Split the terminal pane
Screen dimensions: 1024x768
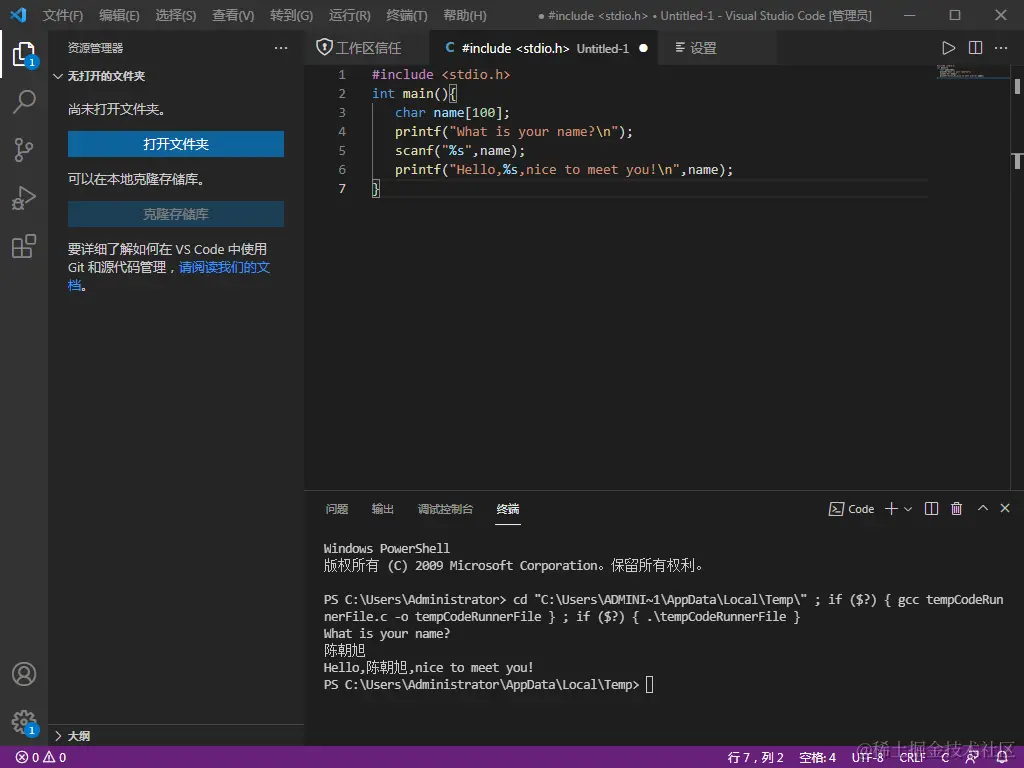tap(931, 509)
